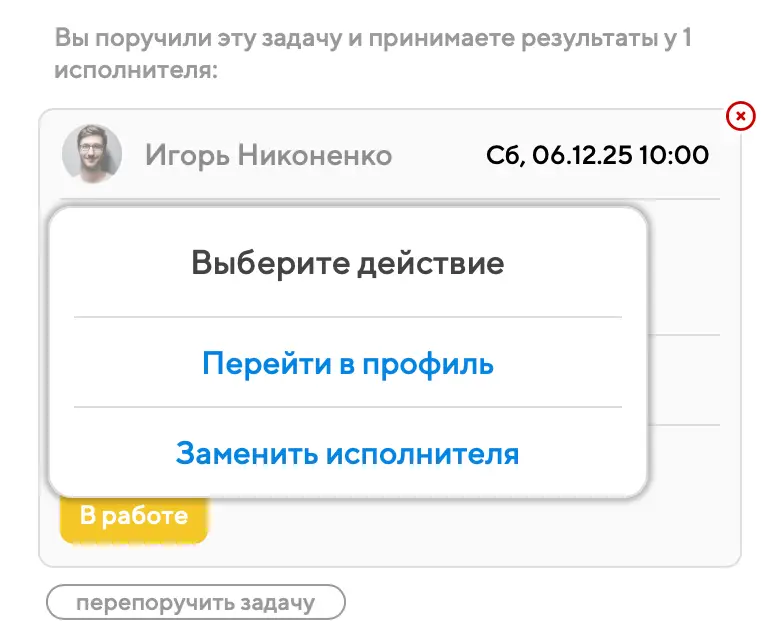Viewport: 784px width, 644px height.
Task: Click the "Выберите действие" popup title
Action: point(348,264)
